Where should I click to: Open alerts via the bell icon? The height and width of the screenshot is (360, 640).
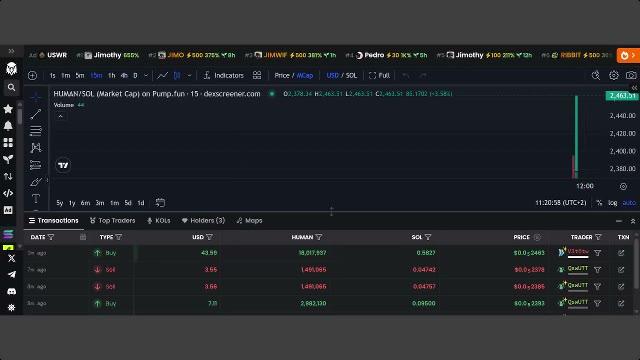tap(8, 126)
